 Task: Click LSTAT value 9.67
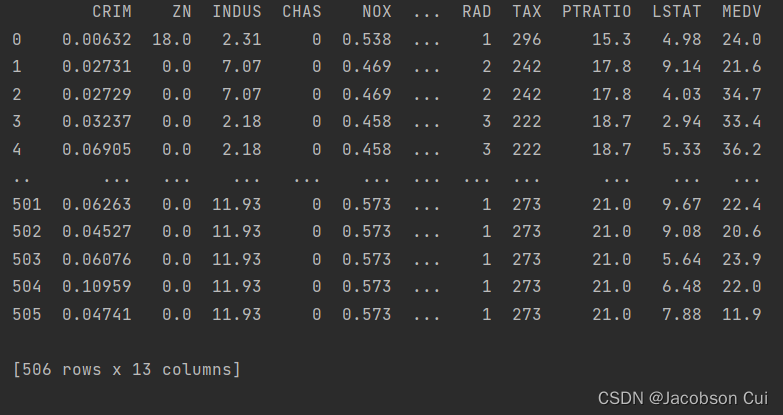[681, 204]
